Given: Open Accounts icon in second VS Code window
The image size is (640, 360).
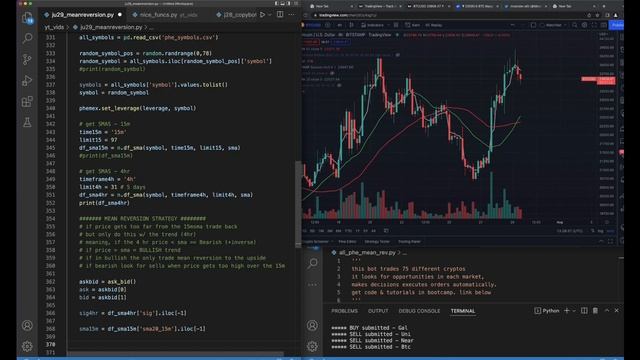Looking at the screenshot, I should (x=312, y=325).
